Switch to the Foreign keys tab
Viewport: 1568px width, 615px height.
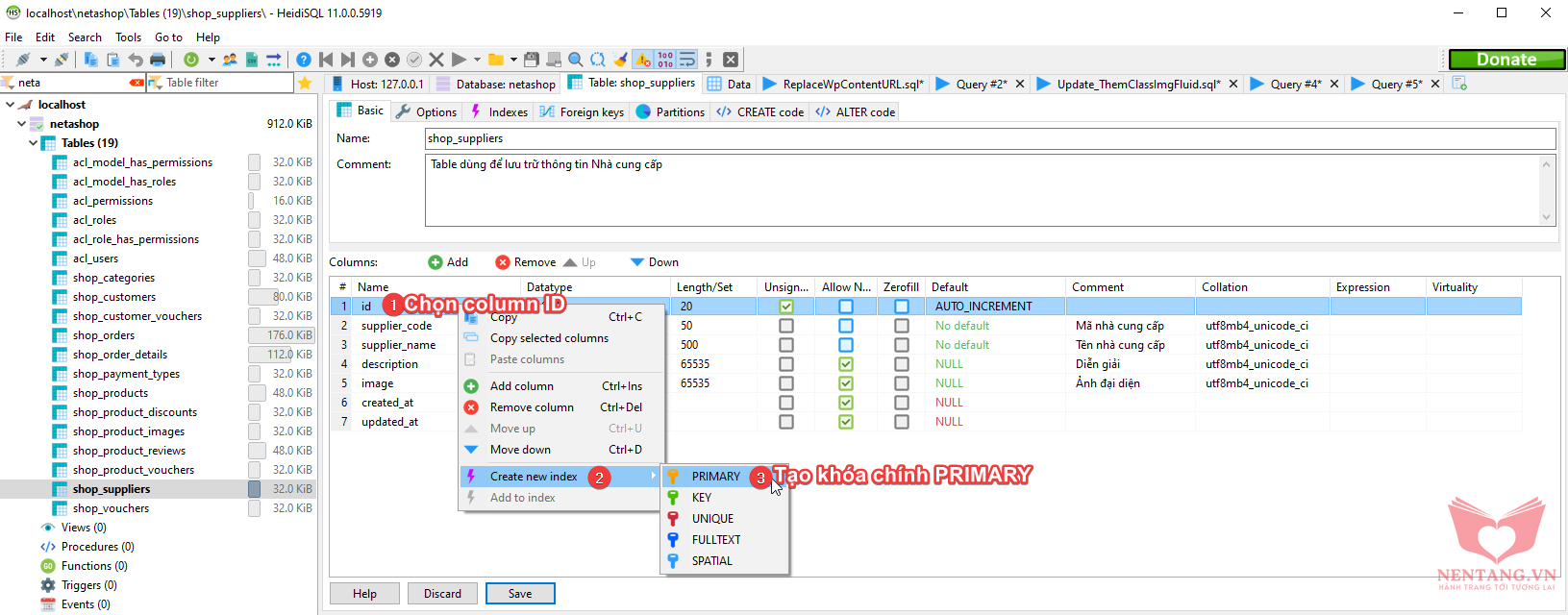582,112
